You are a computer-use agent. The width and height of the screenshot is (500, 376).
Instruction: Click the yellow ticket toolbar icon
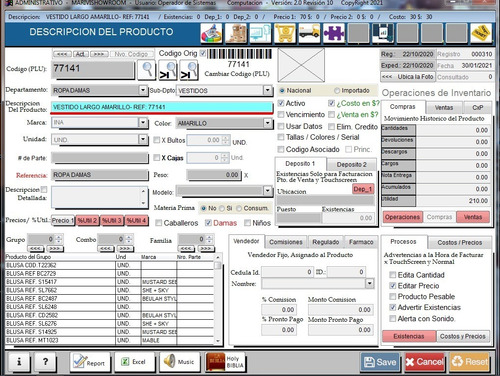[x=481, y=33]
